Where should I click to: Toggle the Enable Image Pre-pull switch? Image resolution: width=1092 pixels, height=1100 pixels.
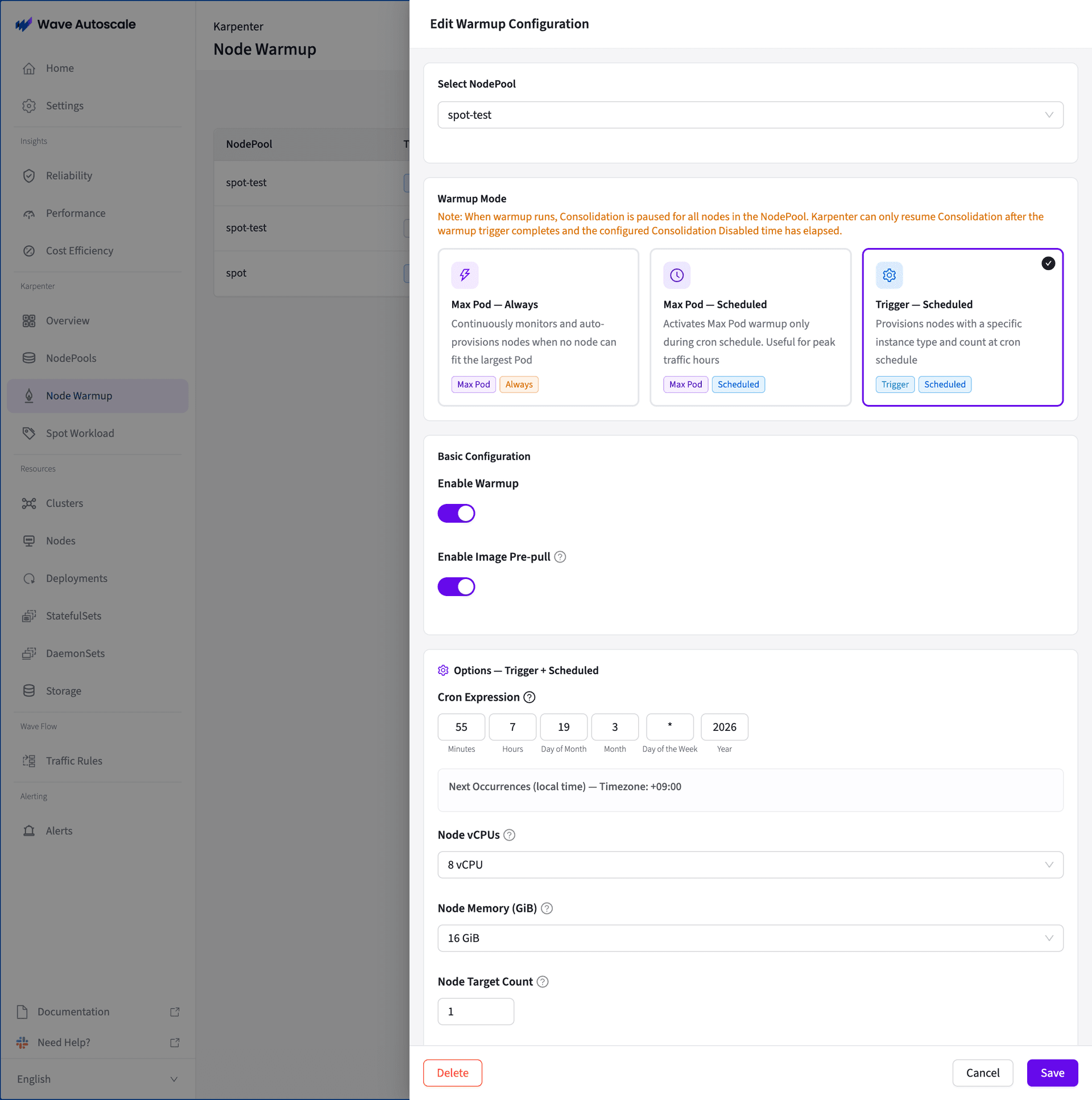[457, 588]
